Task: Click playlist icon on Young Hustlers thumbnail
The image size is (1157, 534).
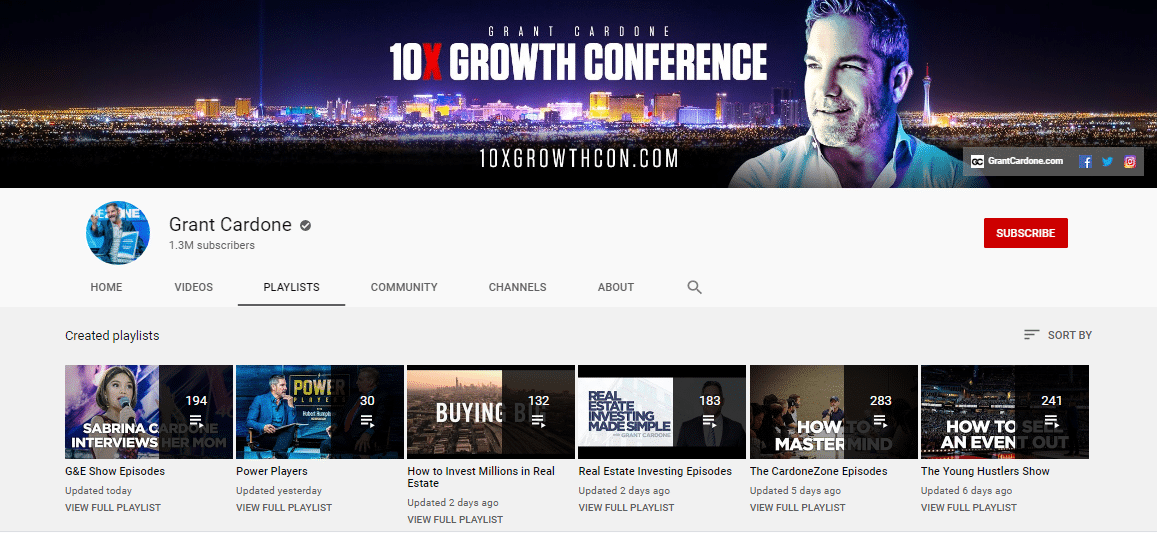Action: point(1051,421)
